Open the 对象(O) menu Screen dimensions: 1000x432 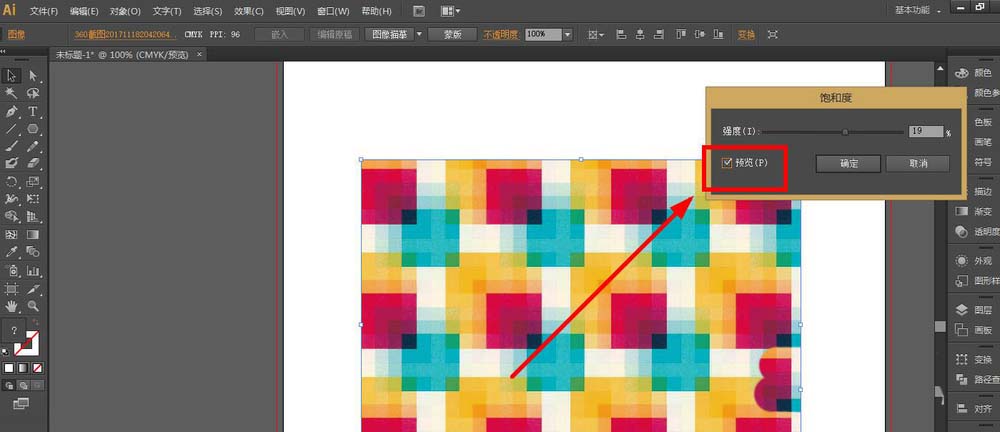[125, 11]
